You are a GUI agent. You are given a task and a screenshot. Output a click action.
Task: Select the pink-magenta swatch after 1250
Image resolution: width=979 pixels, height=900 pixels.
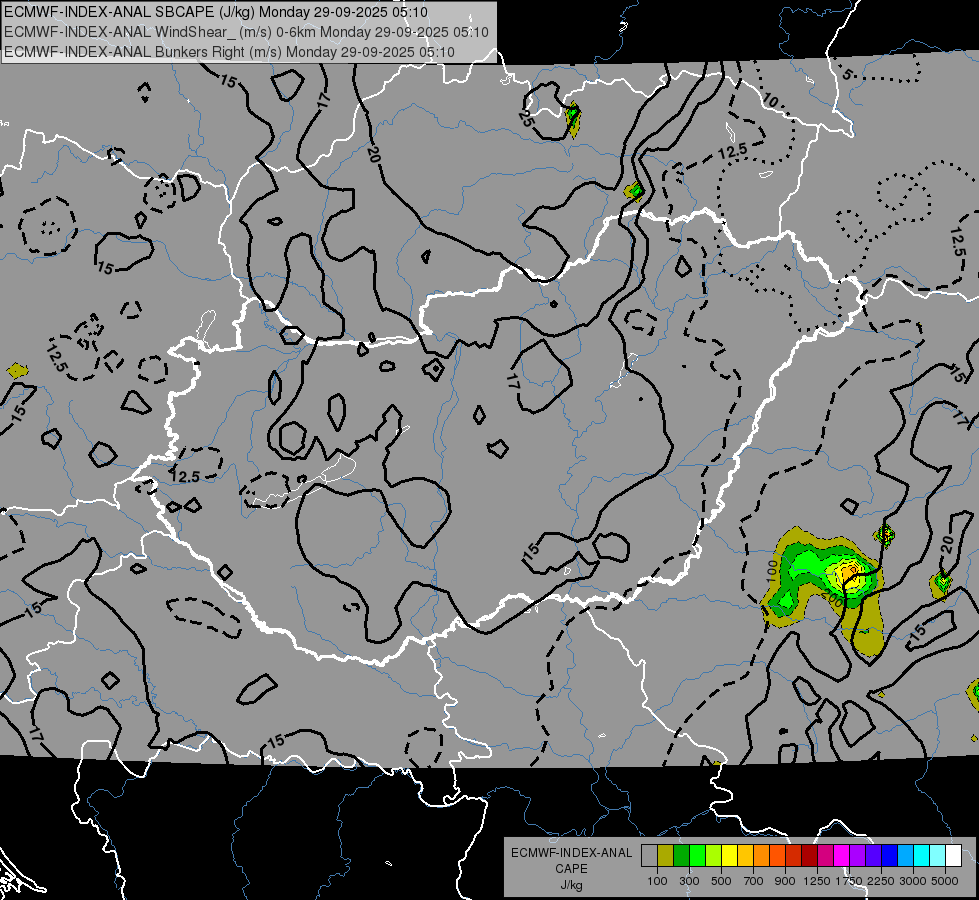tap(825, 856)
